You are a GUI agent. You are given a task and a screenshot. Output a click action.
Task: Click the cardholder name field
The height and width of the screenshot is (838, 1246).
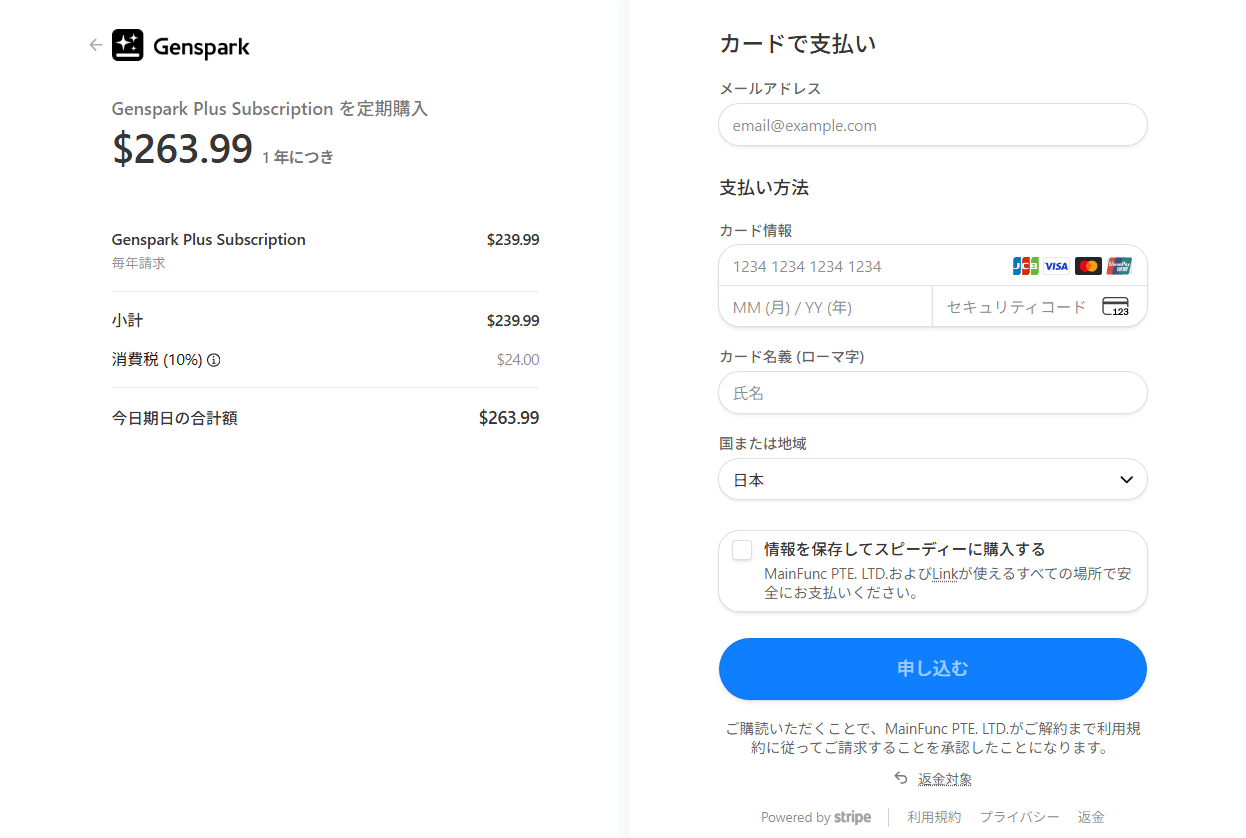pos(932,393)
